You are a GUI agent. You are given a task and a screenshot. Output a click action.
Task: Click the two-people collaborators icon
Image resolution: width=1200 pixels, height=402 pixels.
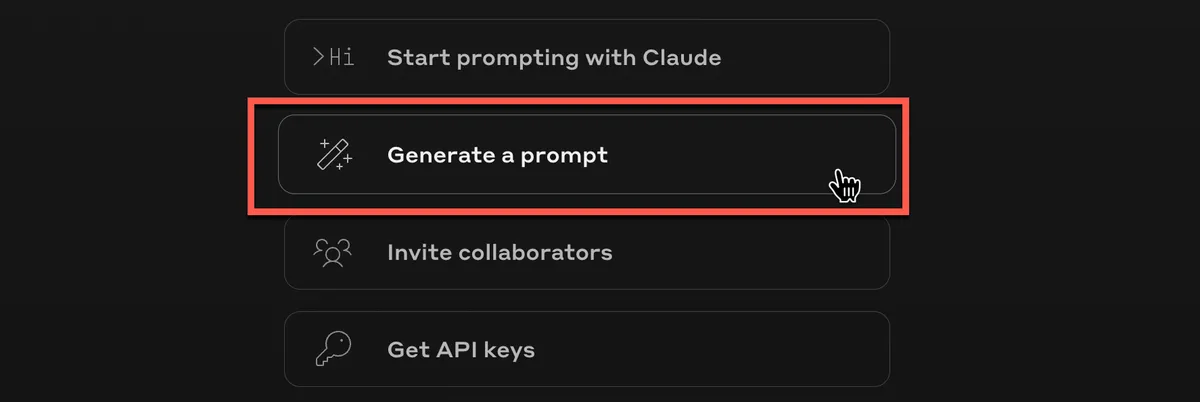[x=333, y=252]
